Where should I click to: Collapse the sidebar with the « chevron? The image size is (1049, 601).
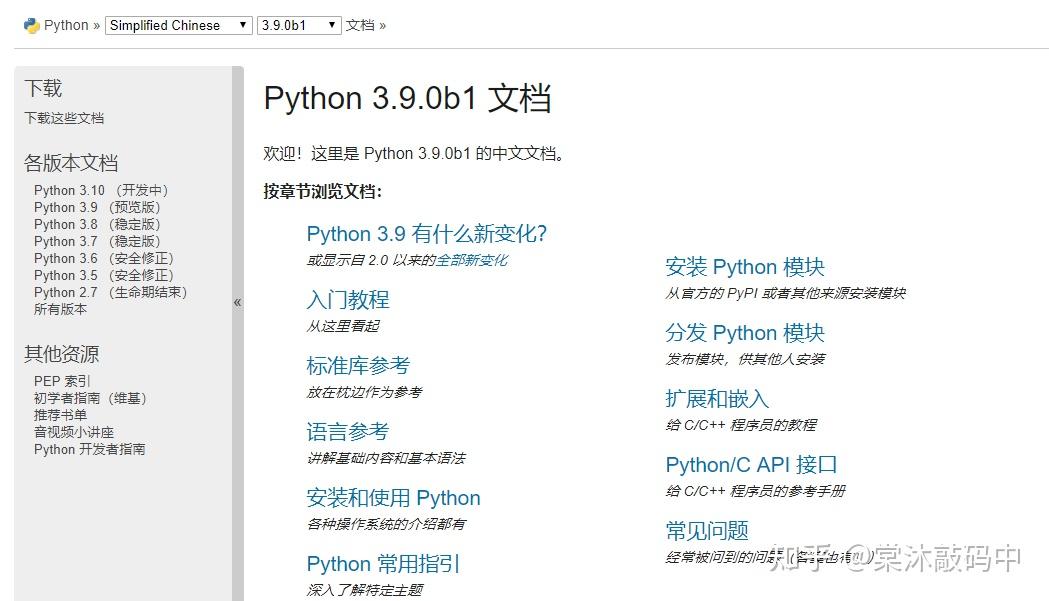tap(238, 300)
